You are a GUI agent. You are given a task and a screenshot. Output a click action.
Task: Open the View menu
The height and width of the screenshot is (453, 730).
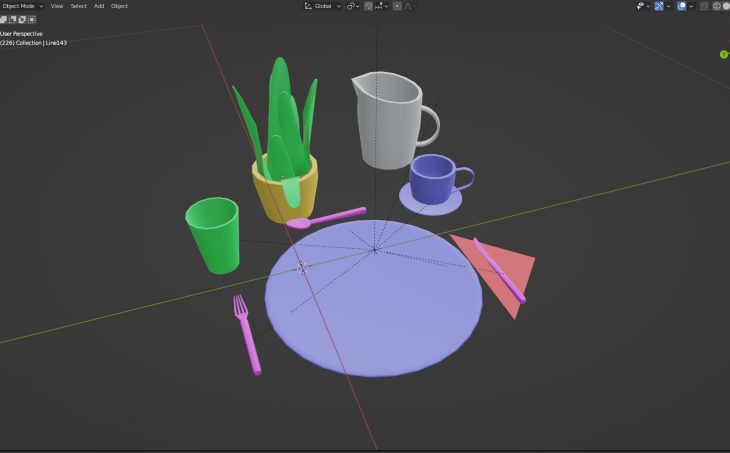[x=56, y=6]
